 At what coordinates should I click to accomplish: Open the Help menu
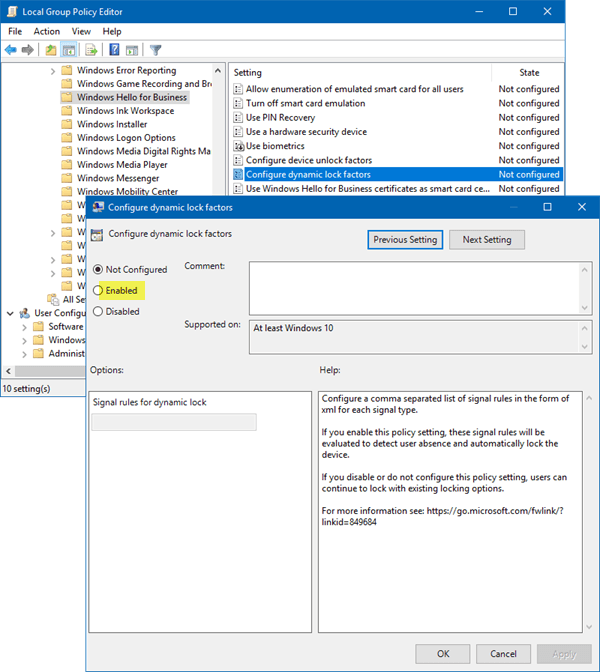(112, 31)
